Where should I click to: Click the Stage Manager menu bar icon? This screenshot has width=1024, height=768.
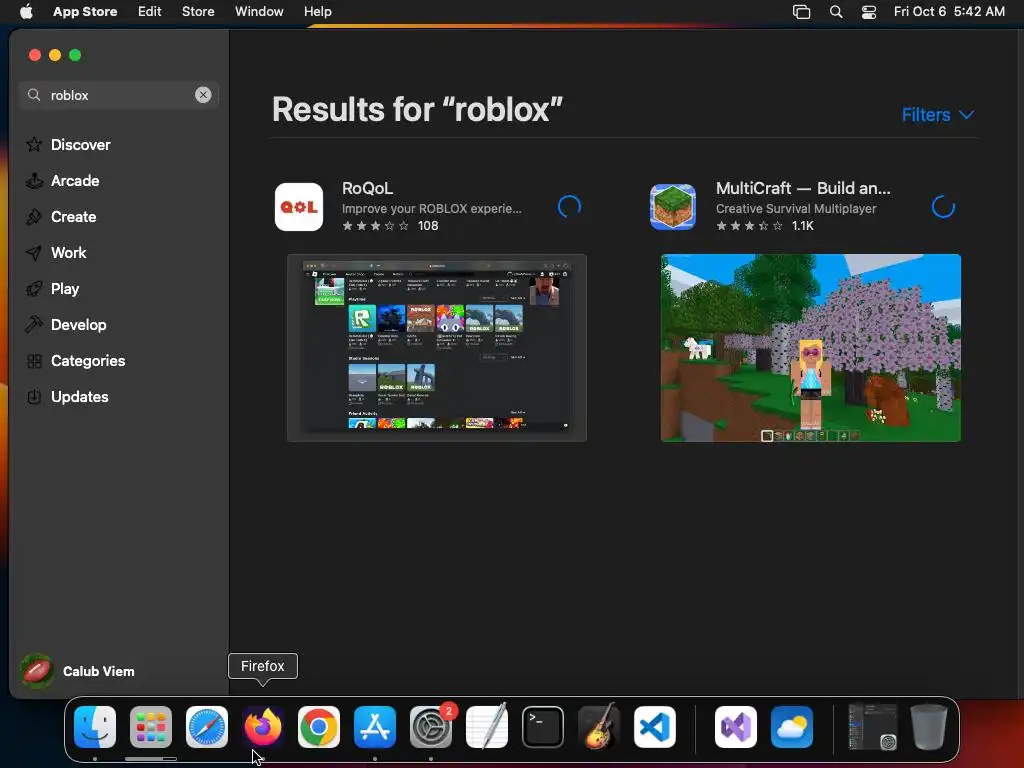pos(801,12)
